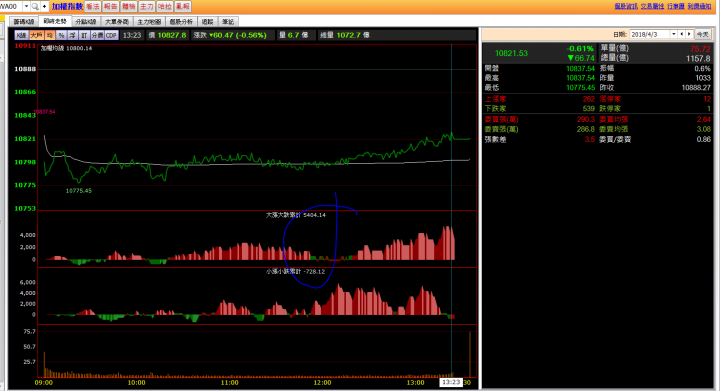Click the index price 10821.53 in quote panel

click(511, 53)
